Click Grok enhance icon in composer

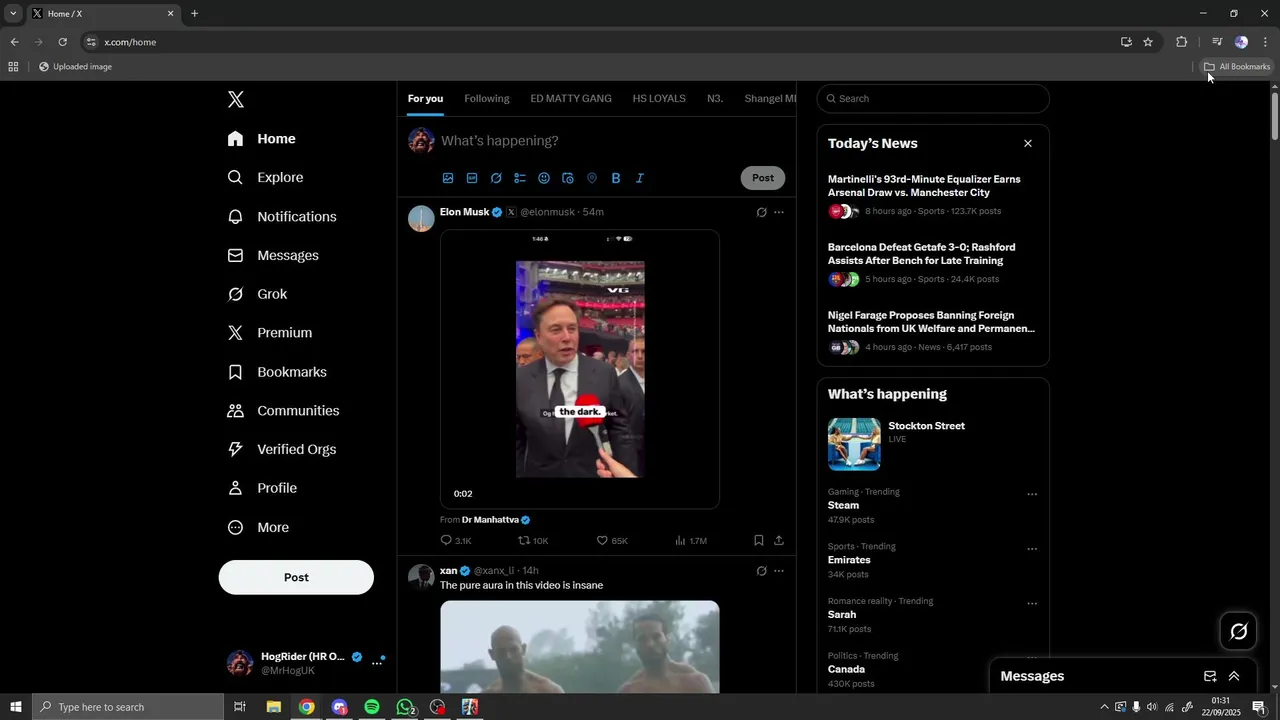coord(496,178)
